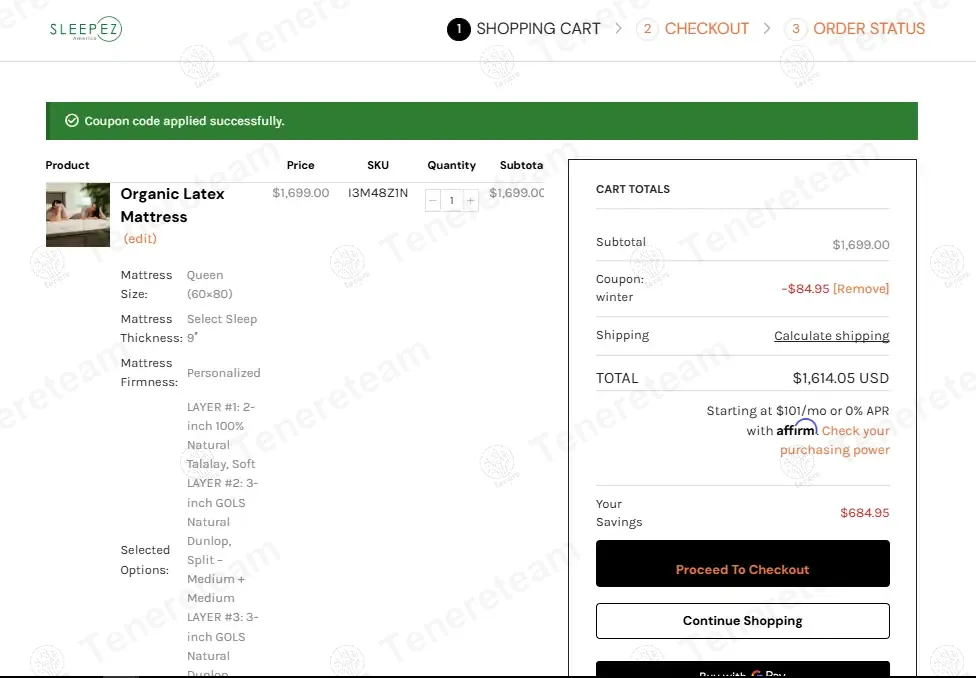Viewport: 976px width, 678px height.
Task: Click the arrow after SHOPPING CART step
Action: pyautogui.click(x=619, y=29)
